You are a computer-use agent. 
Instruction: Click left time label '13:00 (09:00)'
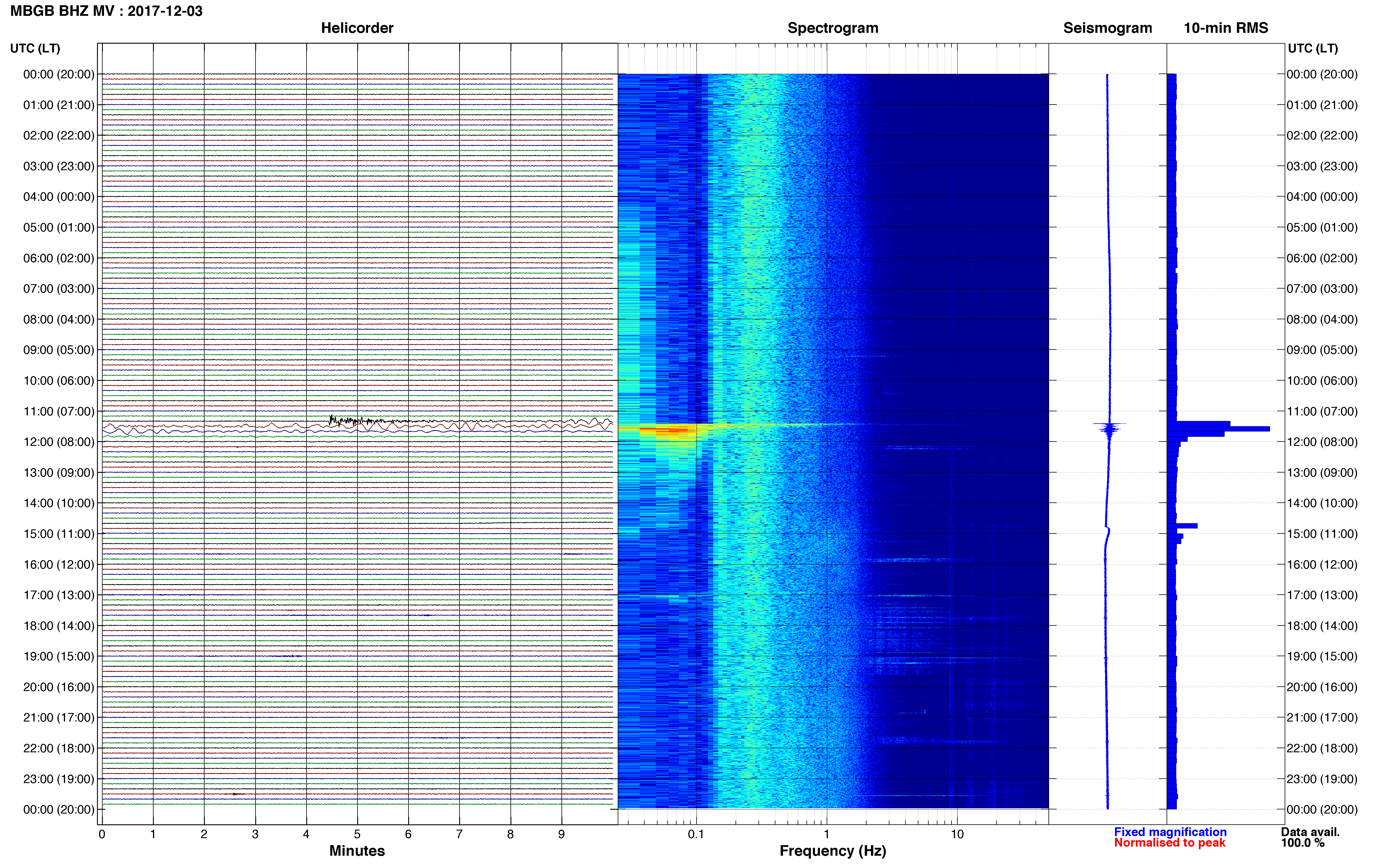(x=59, y=473)
